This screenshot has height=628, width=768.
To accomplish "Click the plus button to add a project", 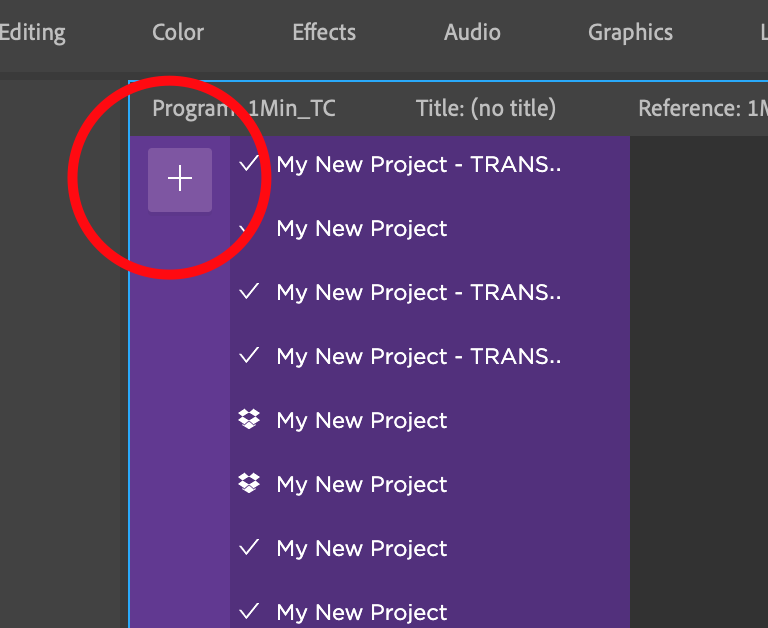I will pos(180,180).
